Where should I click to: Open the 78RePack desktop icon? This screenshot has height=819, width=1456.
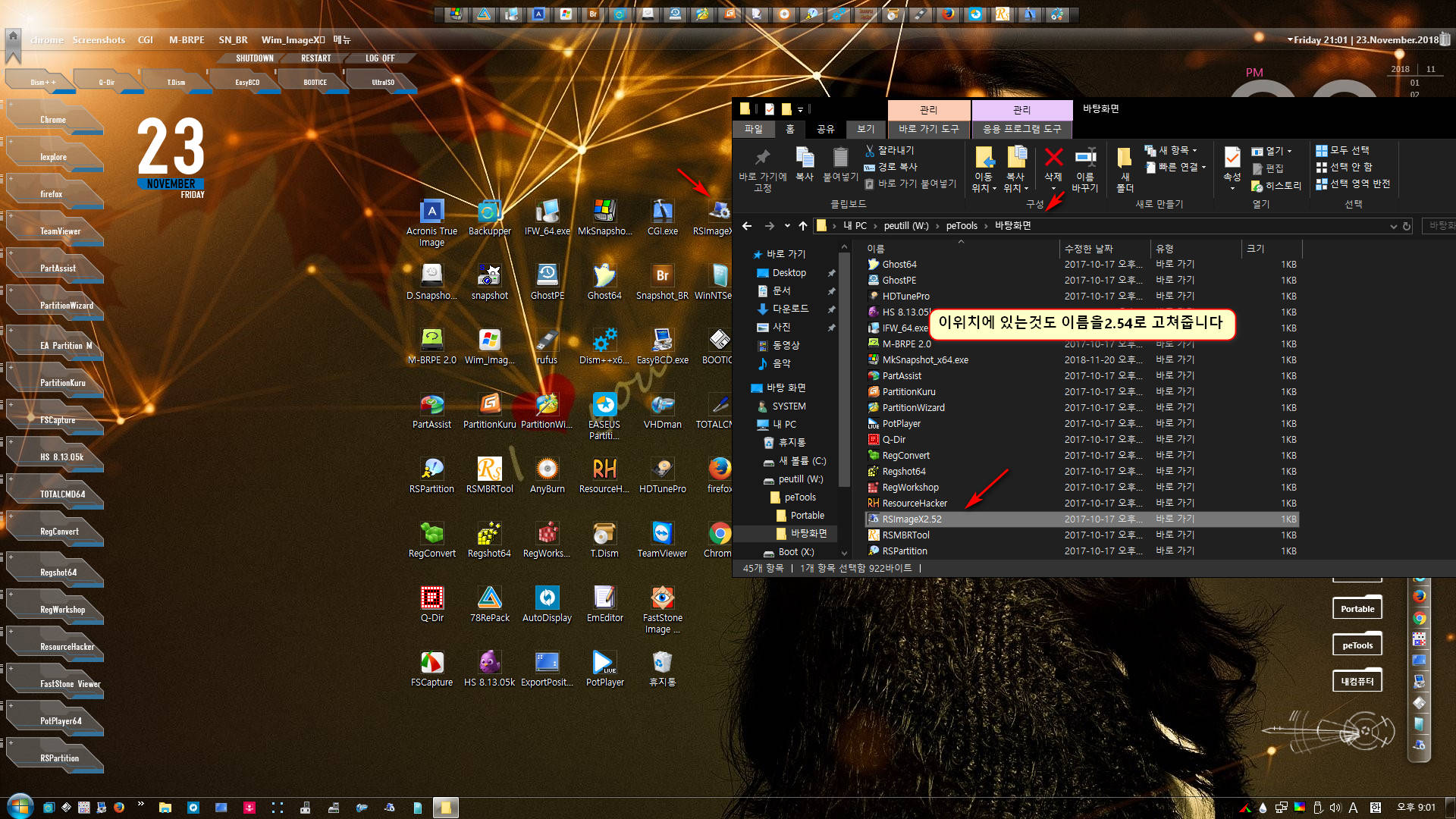click(x=490, y=604)
